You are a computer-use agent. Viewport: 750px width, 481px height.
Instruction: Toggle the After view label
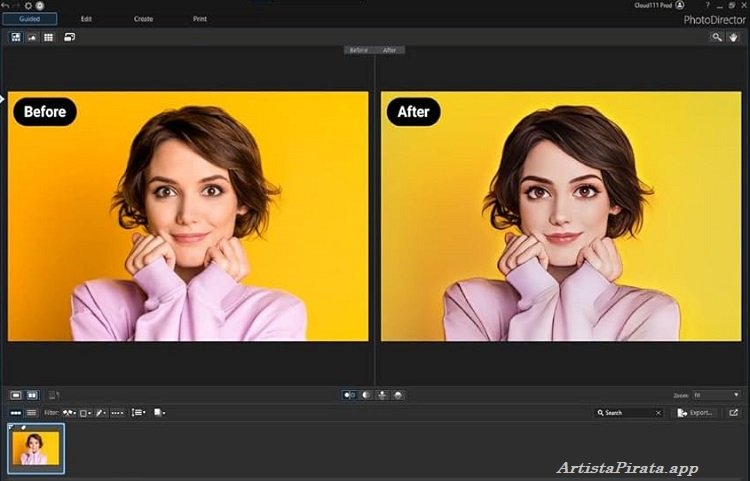(x=389, y=50)
